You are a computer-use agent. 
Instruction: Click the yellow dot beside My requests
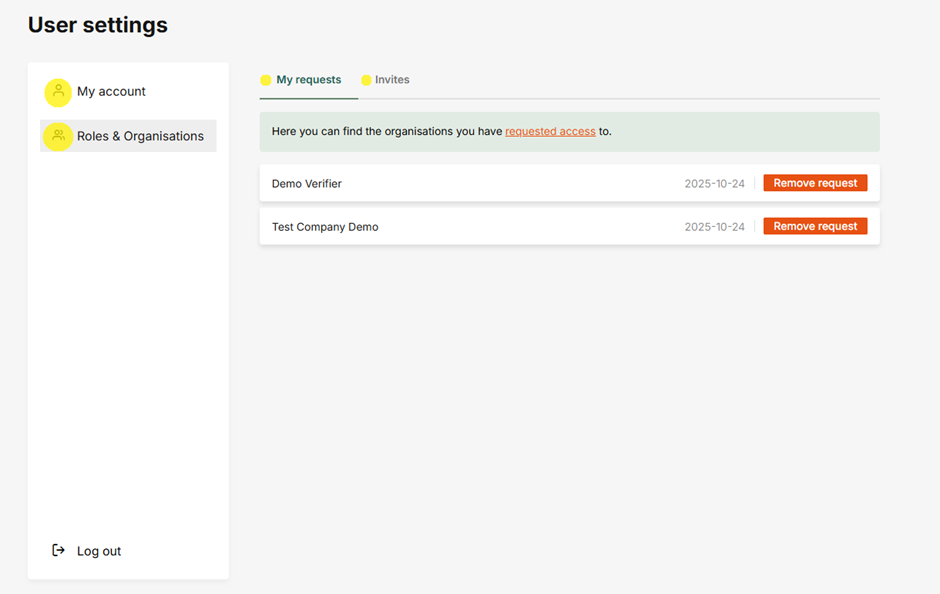(266, 80)
